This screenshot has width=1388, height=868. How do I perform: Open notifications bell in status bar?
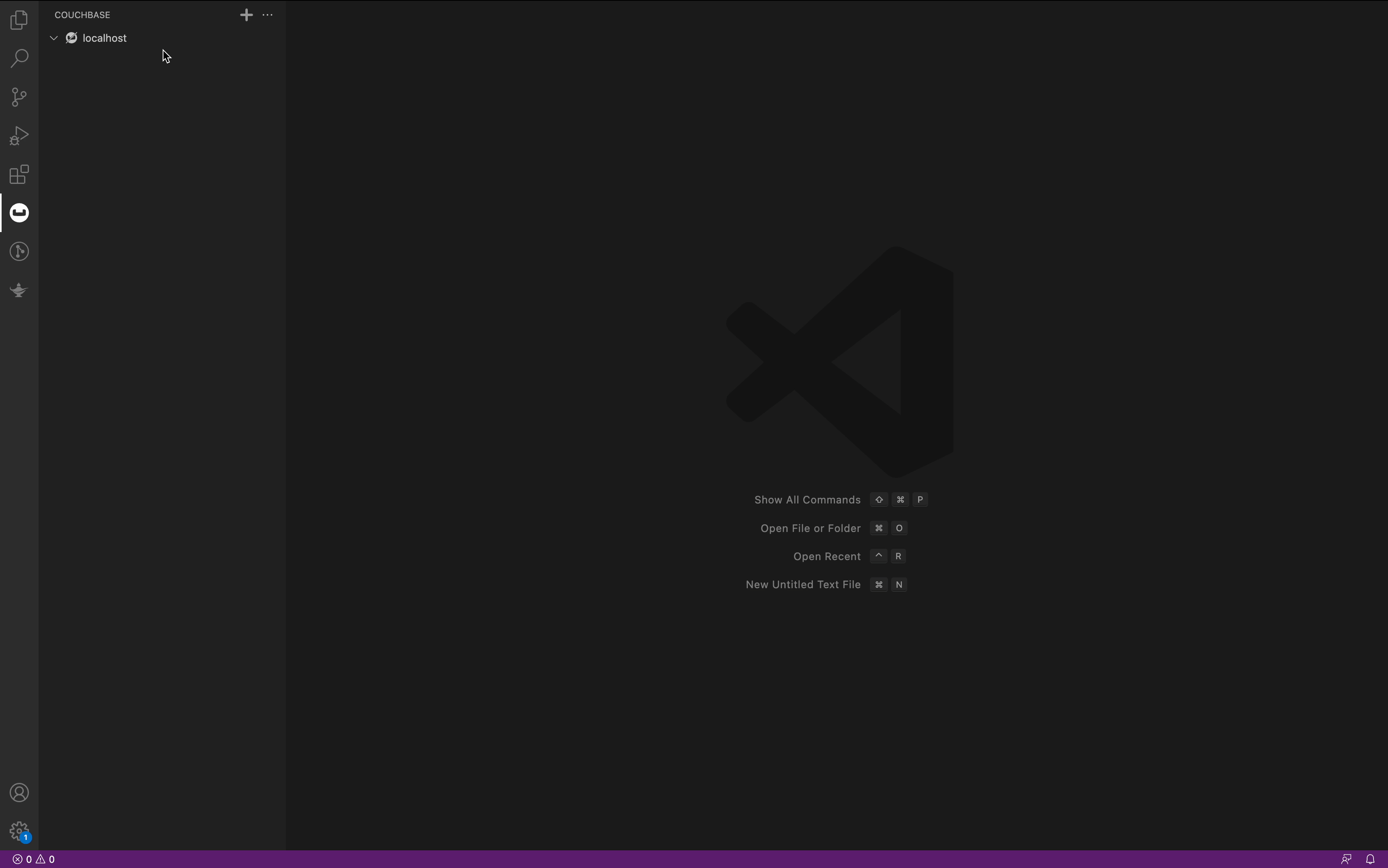[x=1370, y=860]
